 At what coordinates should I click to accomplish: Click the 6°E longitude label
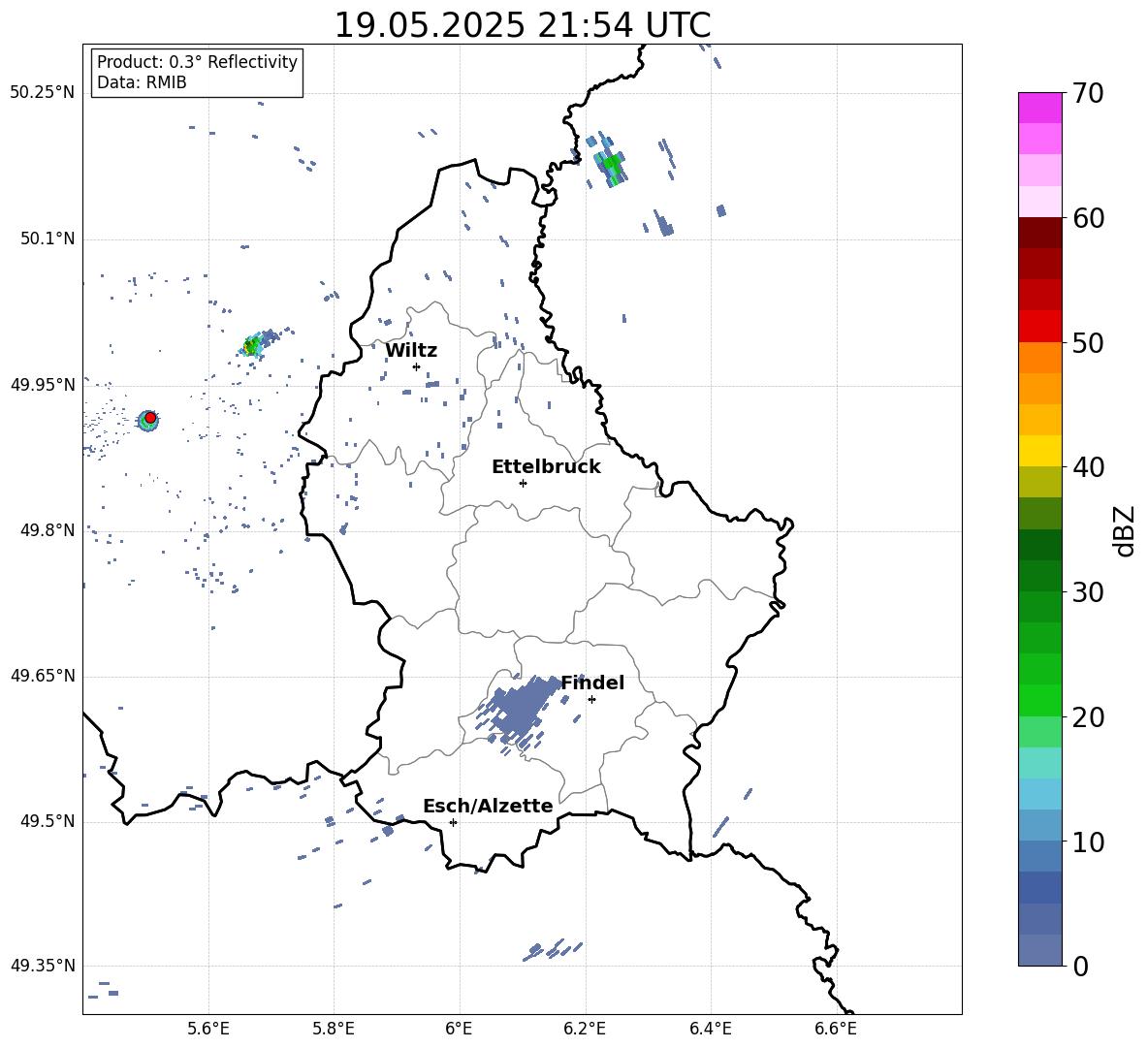[459, 1029]
